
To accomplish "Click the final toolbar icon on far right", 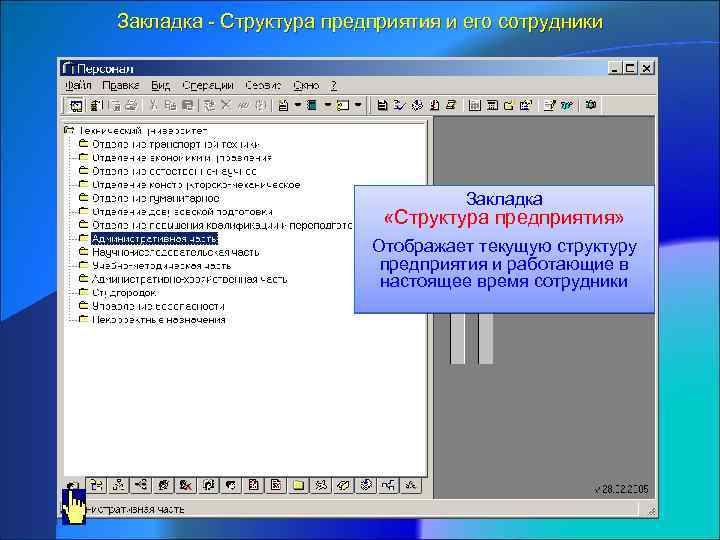I will tap(591, 105).
